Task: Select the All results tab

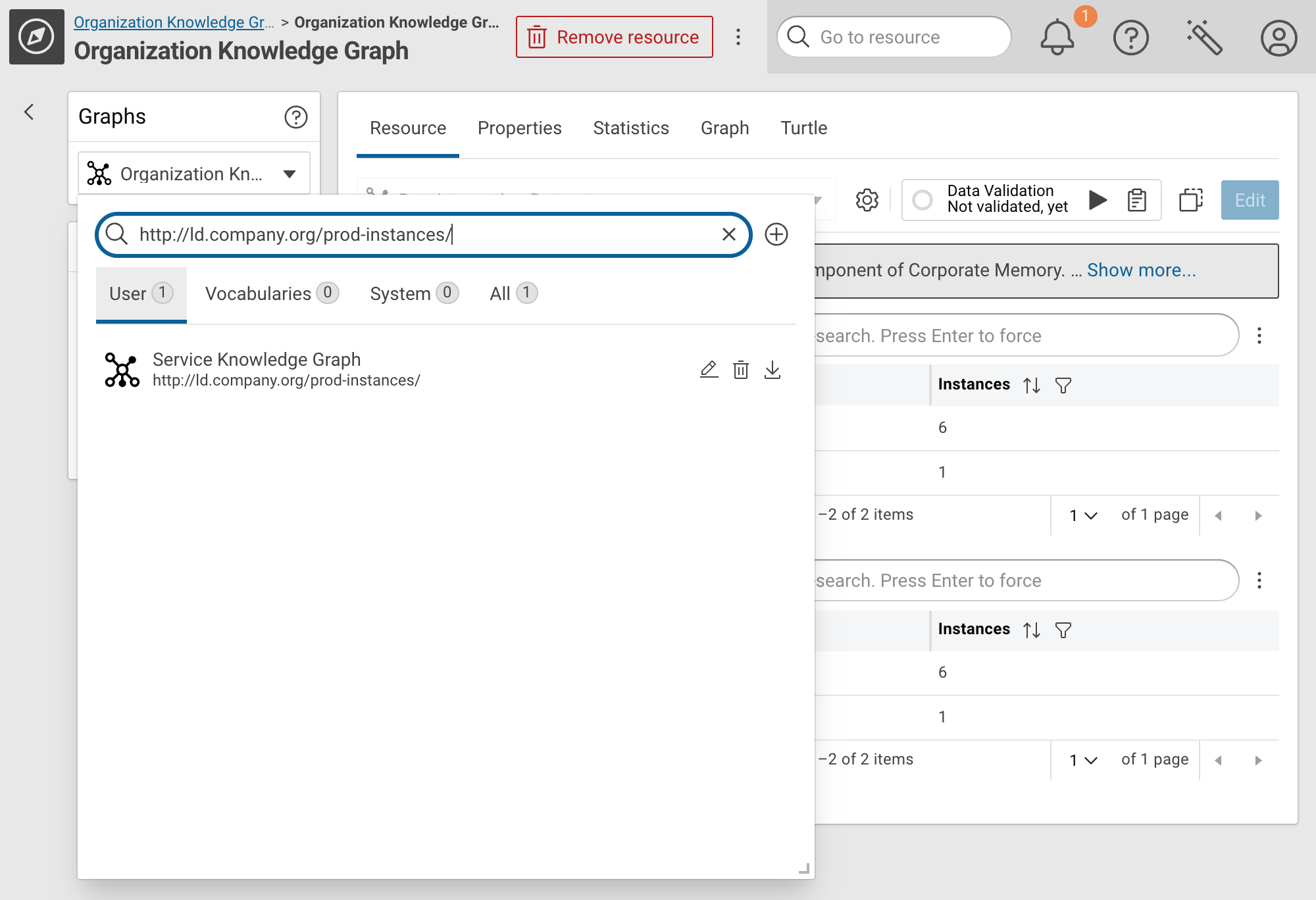Action: 513,294
